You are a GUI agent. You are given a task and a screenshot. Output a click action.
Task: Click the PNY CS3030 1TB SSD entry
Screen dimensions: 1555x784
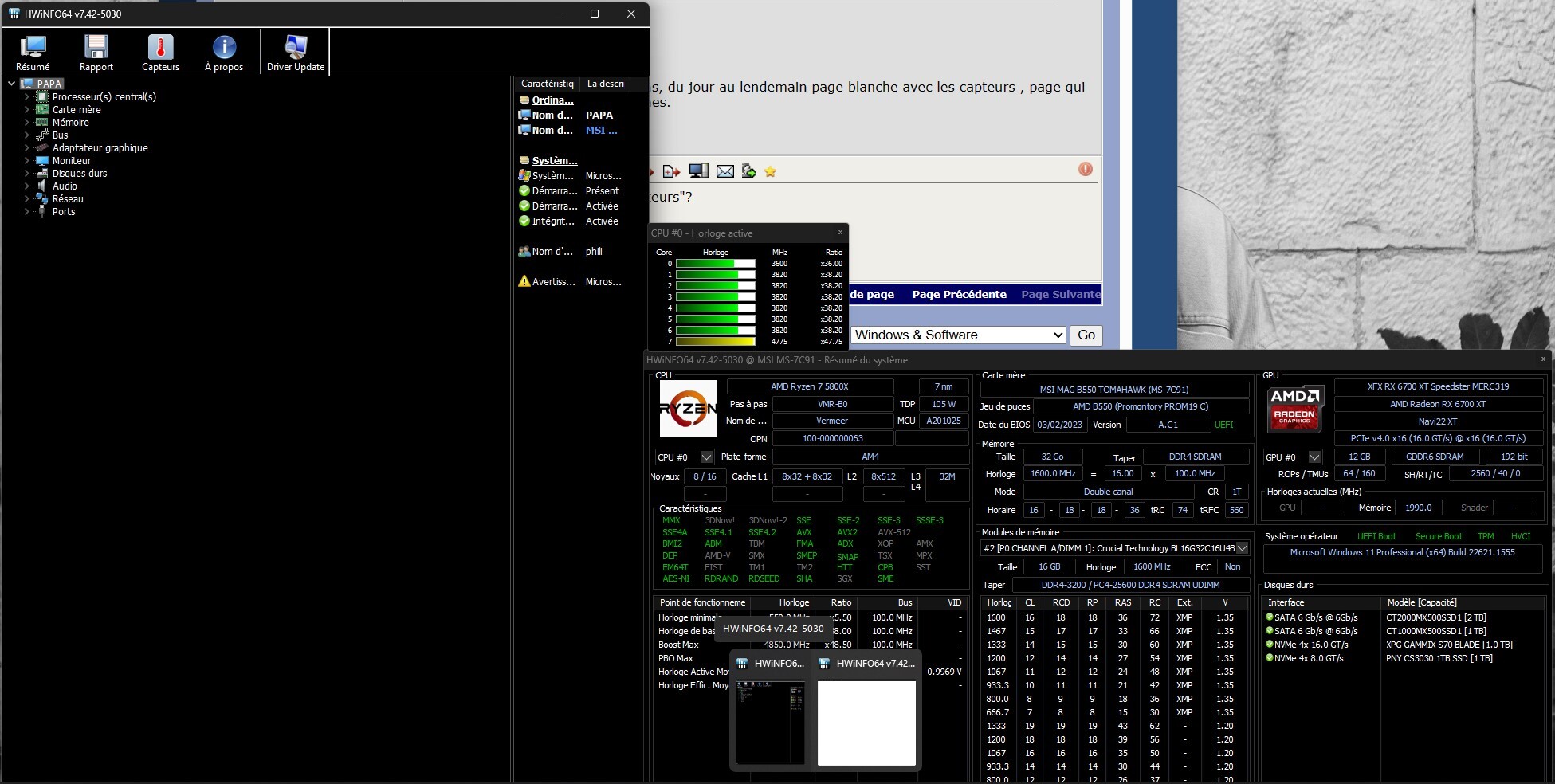pyautogui.click(x=1439, y=658)
